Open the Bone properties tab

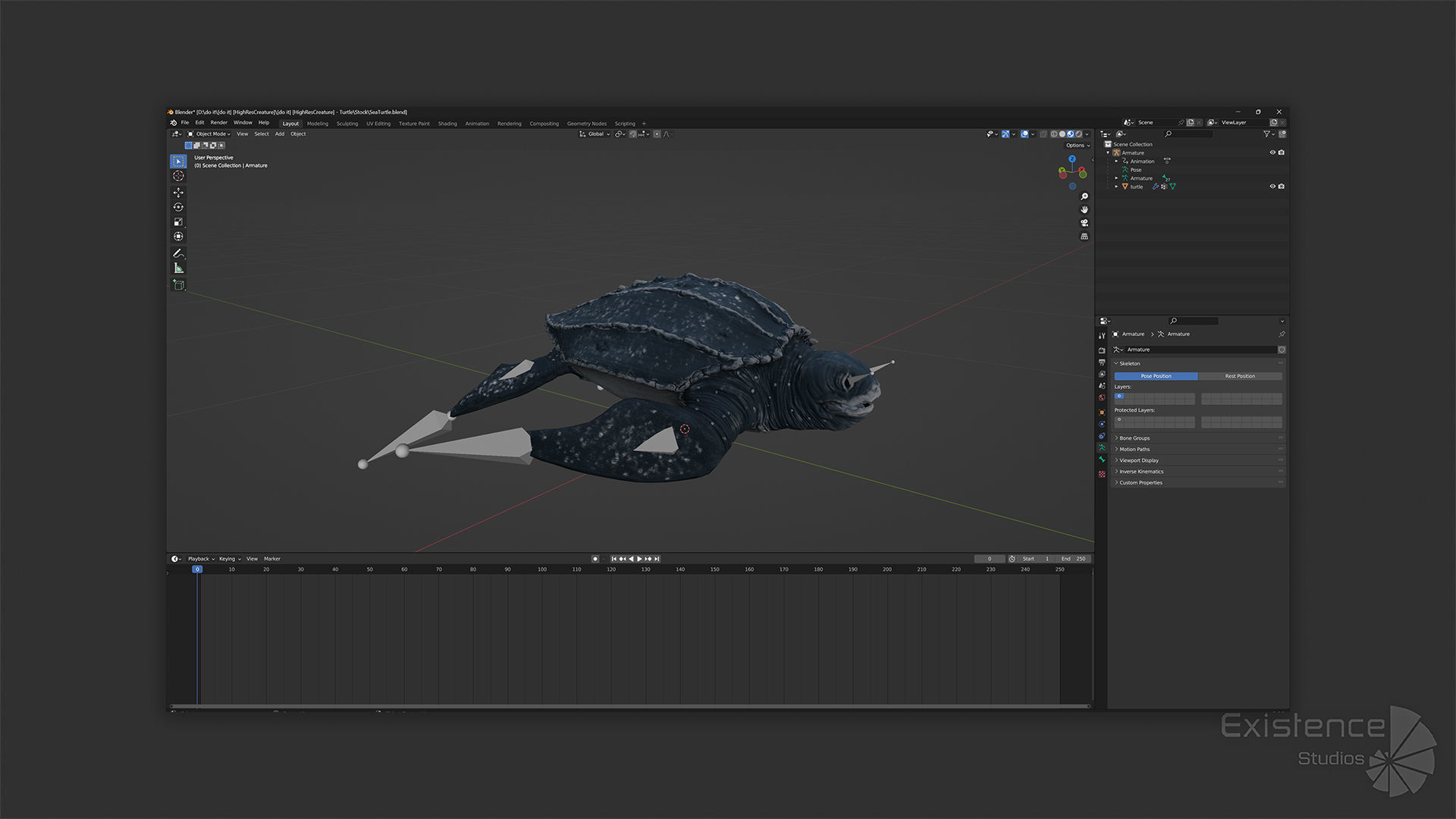[x=1102, y=460]
